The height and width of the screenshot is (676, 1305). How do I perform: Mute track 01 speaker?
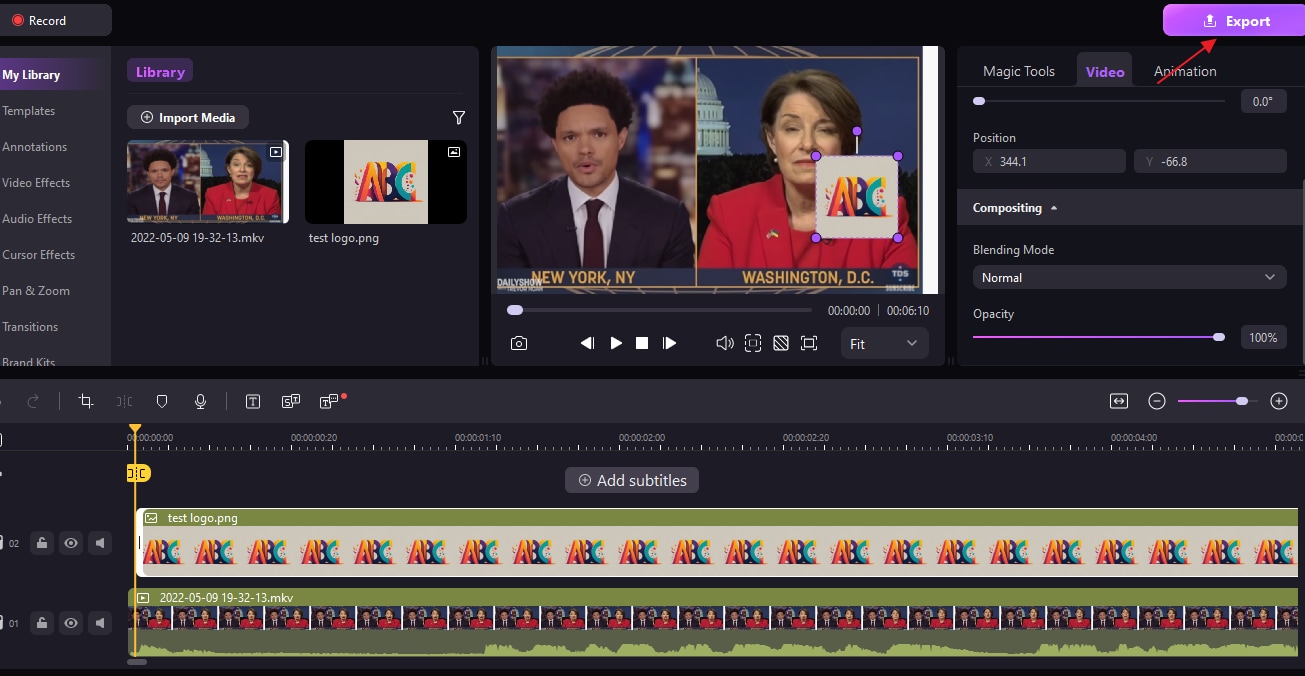click(100, 623)
